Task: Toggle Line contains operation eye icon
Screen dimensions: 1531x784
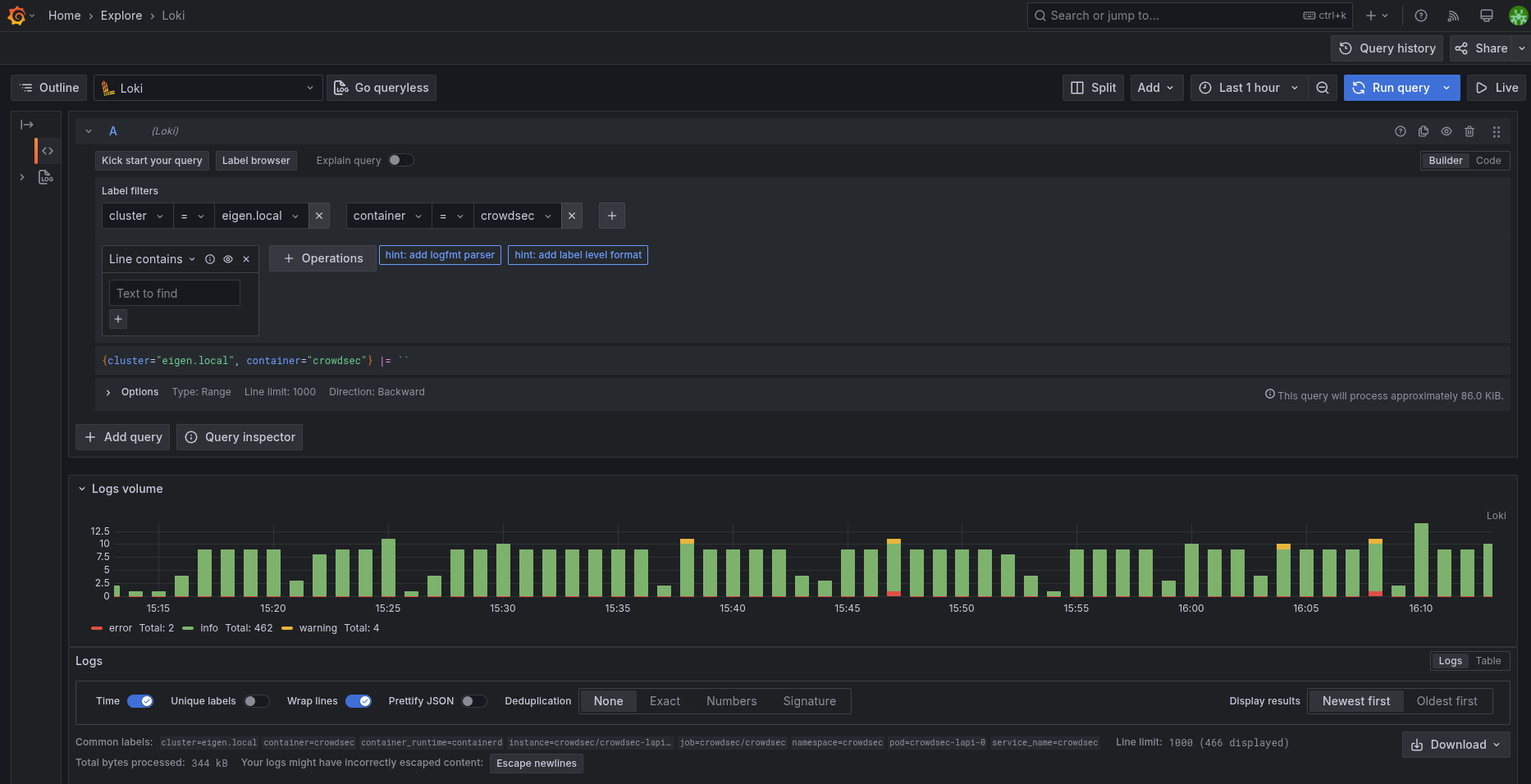Action: pyautogui.click(x=228, y=259)
